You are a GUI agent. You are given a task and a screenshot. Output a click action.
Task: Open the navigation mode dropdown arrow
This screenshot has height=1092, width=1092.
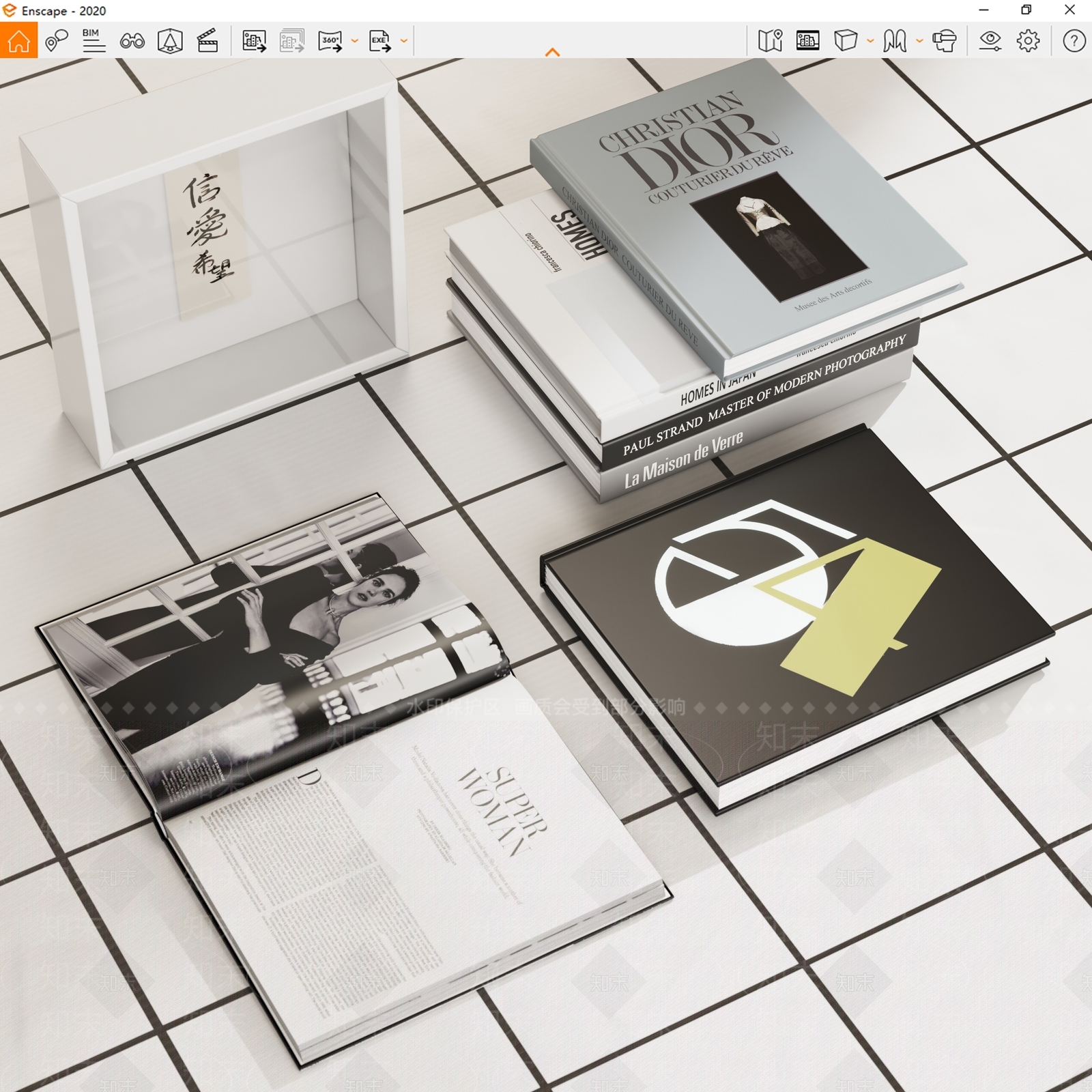919,41
